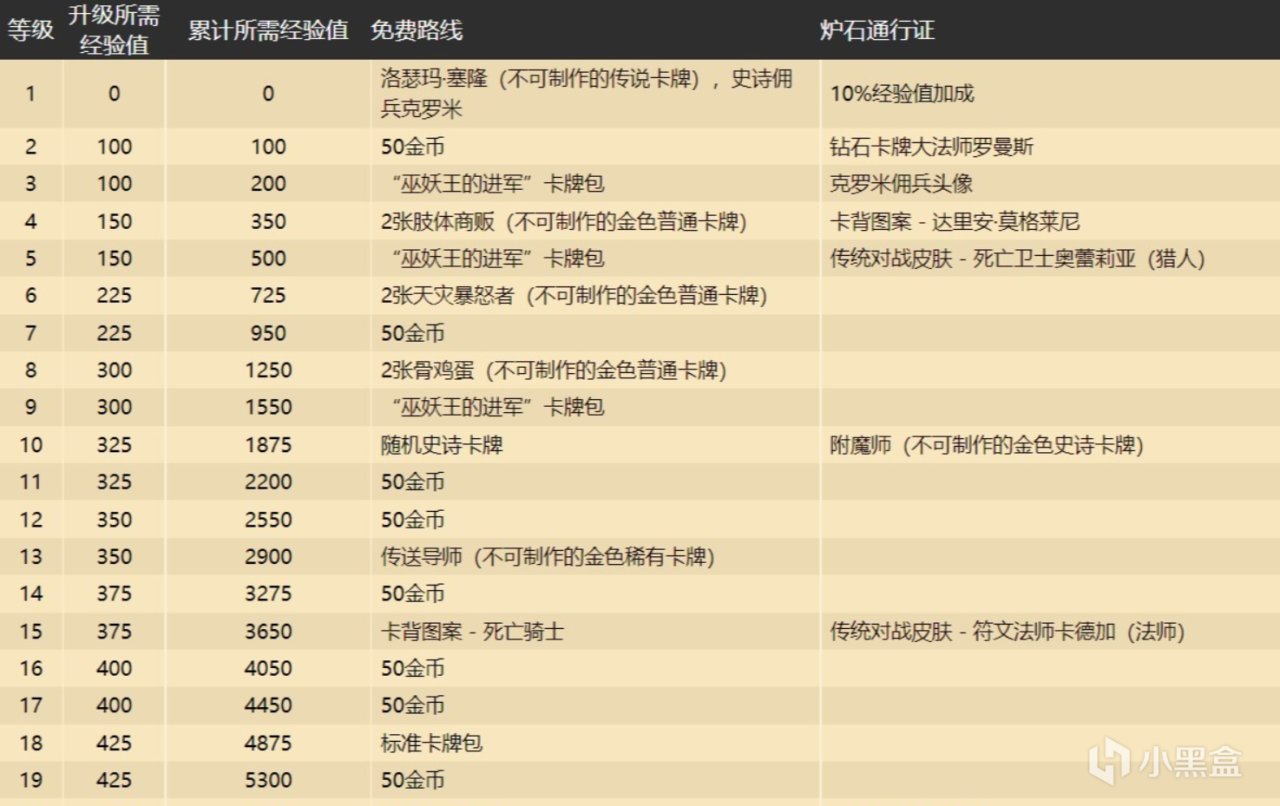Select 50金币 in the level 7 row

tap(413, 333)
